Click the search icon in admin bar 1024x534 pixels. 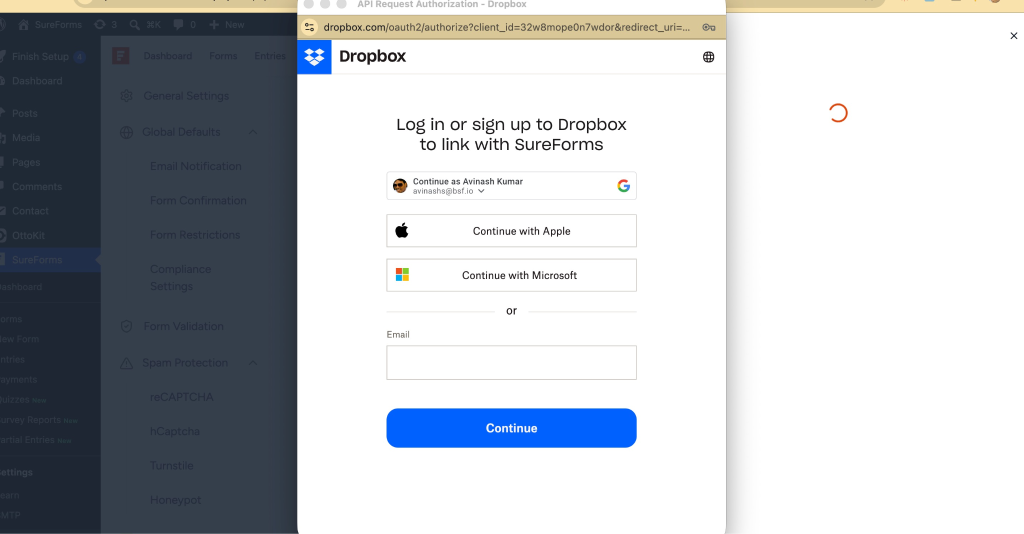(x=135, y=25)
